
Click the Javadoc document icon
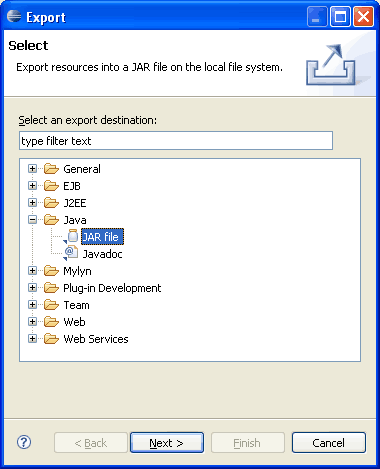pyautogui.click(x=72, y=253)
